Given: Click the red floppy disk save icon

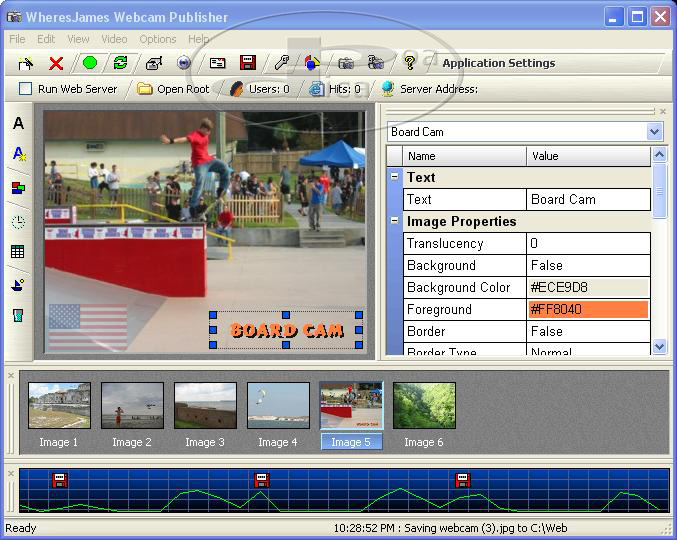Looking at the screenshot, I should click(x=247, y=63).
